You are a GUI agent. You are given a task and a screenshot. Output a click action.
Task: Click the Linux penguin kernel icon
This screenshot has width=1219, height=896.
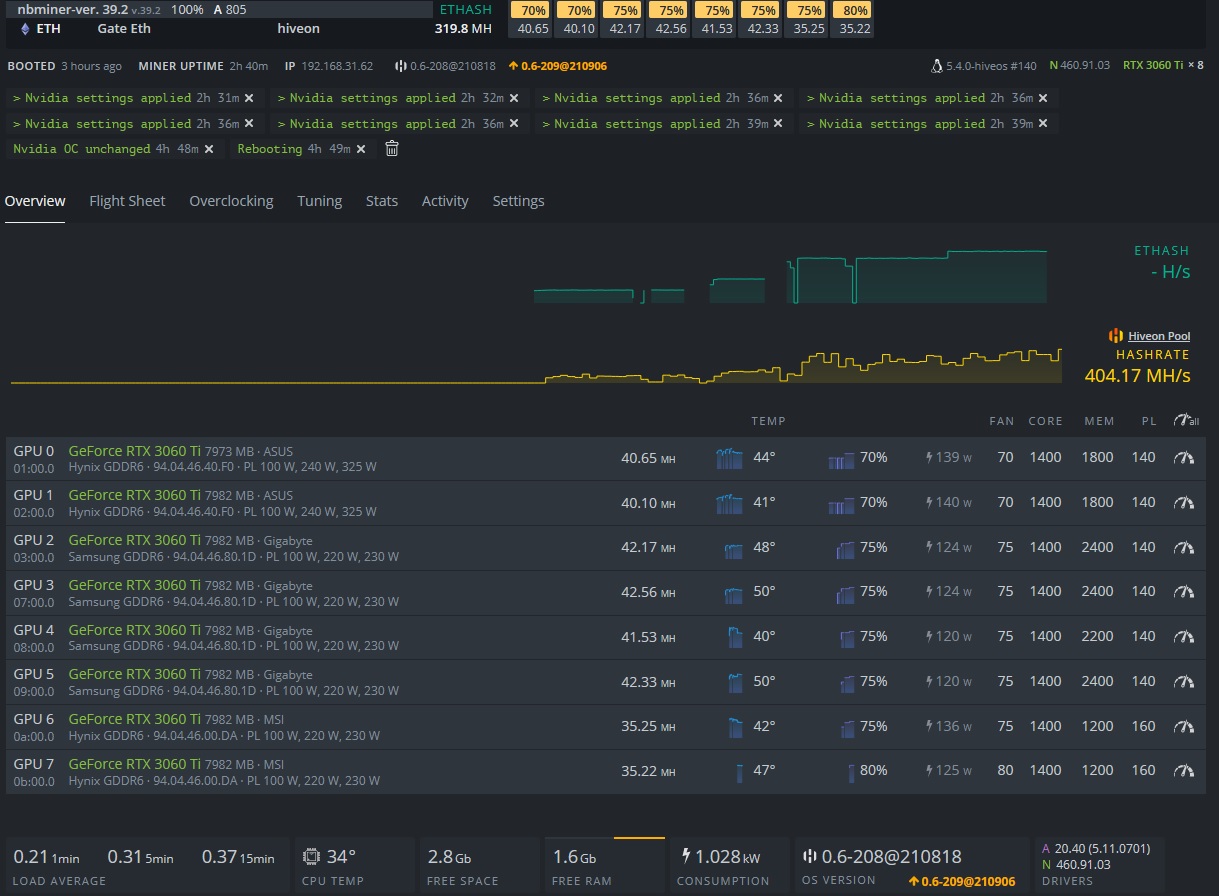point(936,65)
